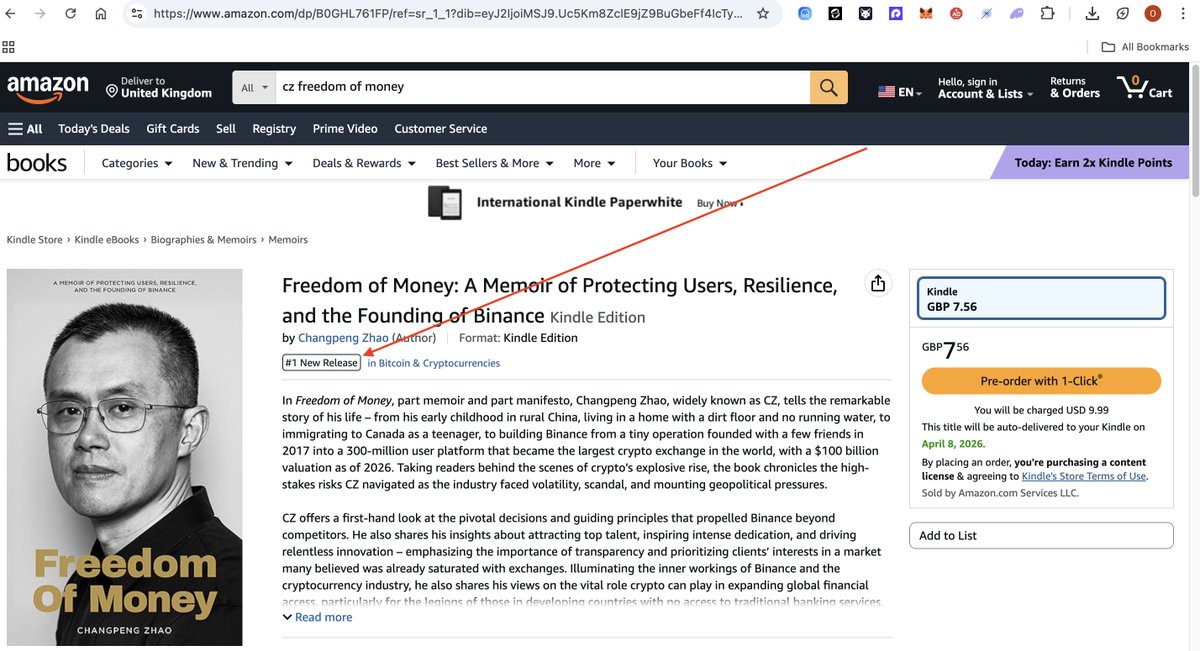
Task: Open the browser Downloads icon
Action: click(1092, 14)
